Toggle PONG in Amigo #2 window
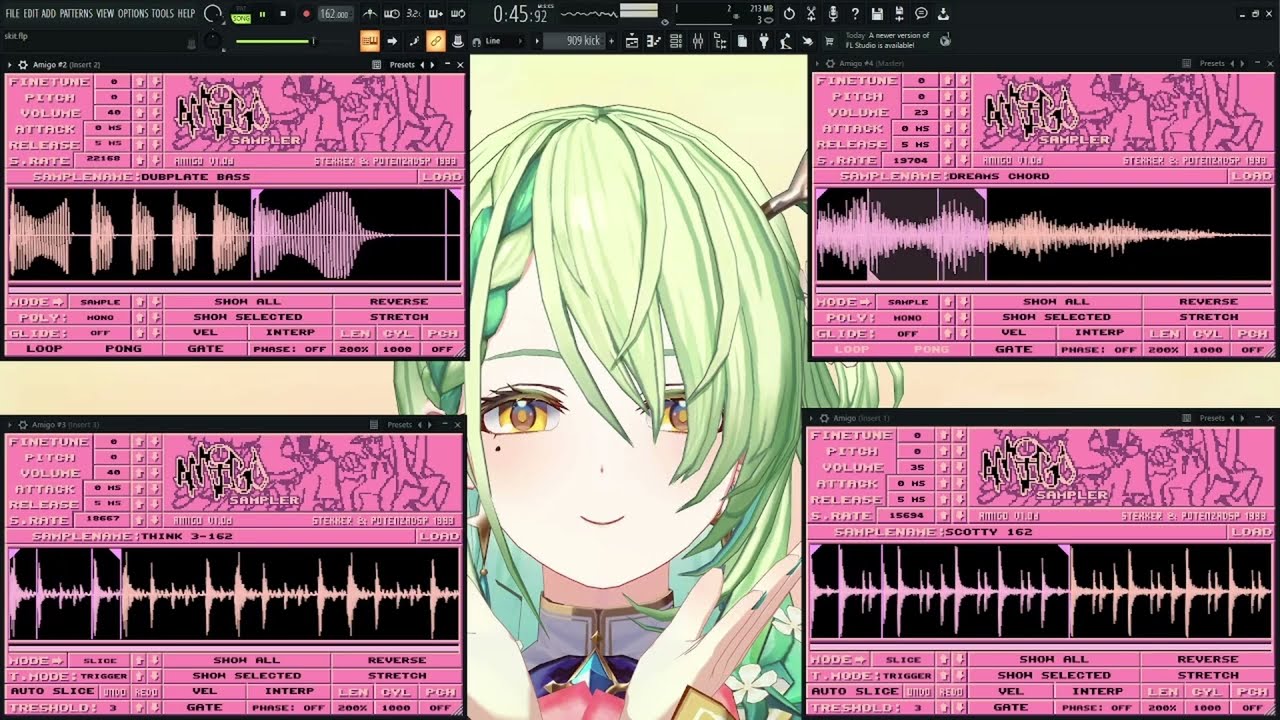This screenshot has width=1280, height=720. pyautogui.click(x=123, y=349)
